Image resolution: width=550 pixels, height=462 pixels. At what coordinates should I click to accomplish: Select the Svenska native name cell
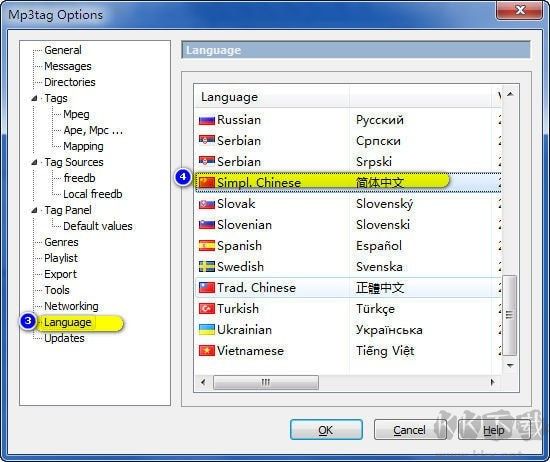[x=379, y=267]
